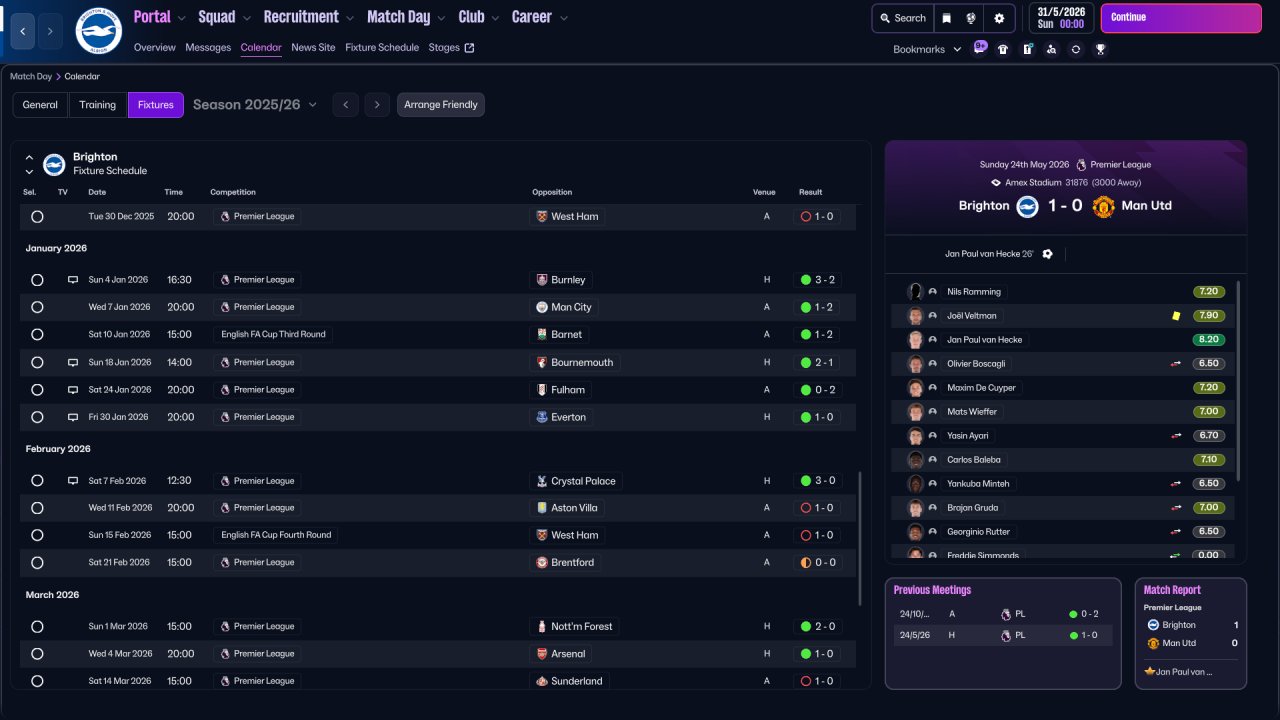Toggle the Brighton fixture schedule team switcher arrows
The width and height of the screenshot is (1280, 720).
(x=29, y=165)
